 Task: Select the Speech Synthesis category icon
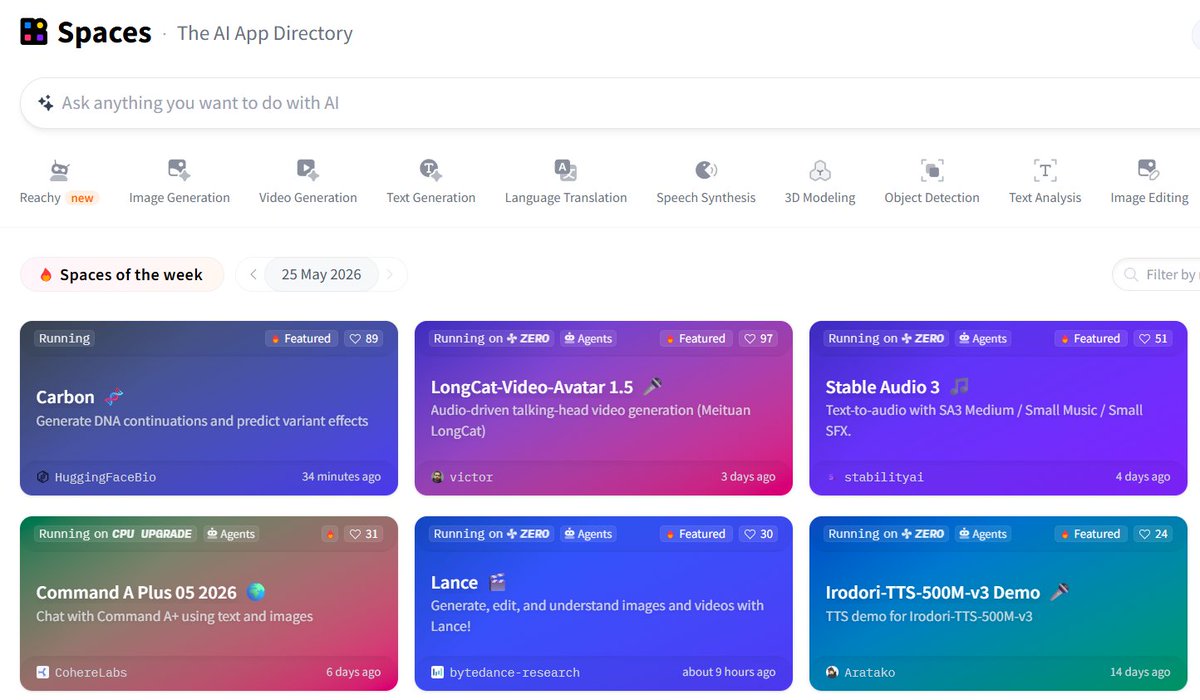(x=706, y=170)
